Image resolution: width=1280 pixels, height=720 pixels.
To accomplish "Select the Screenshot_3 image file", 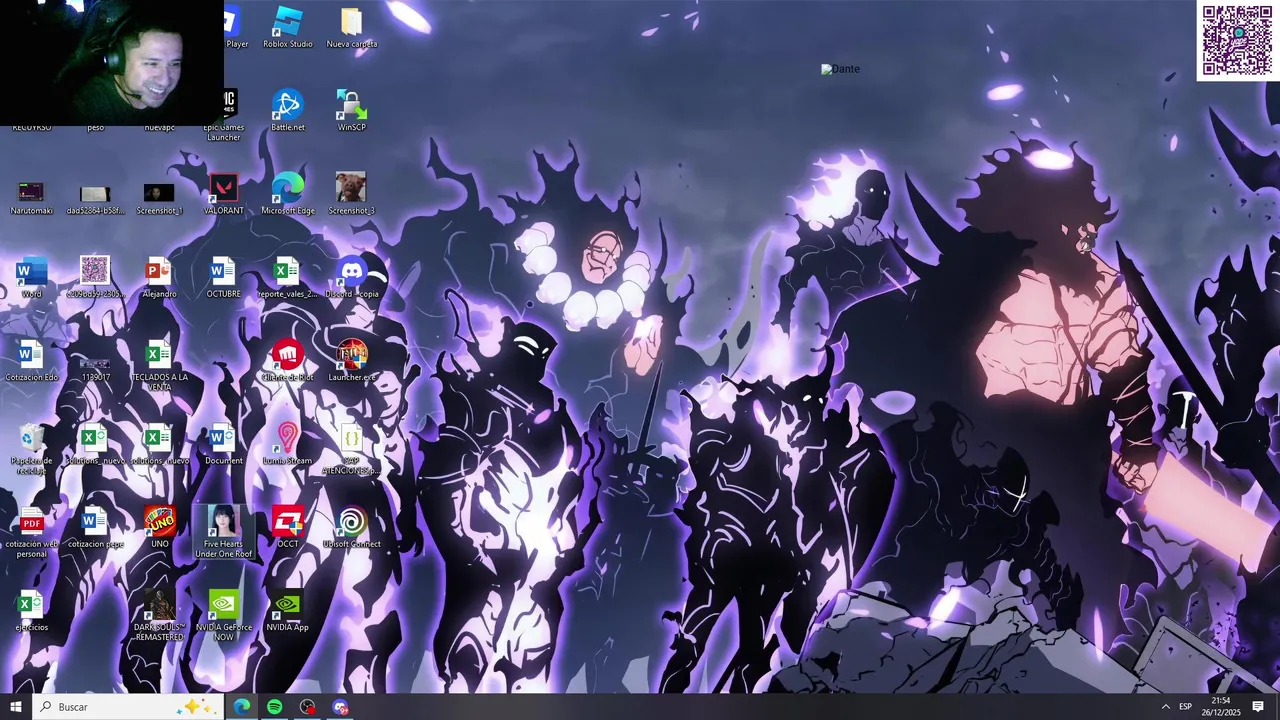I will click(x=351, y=194).
